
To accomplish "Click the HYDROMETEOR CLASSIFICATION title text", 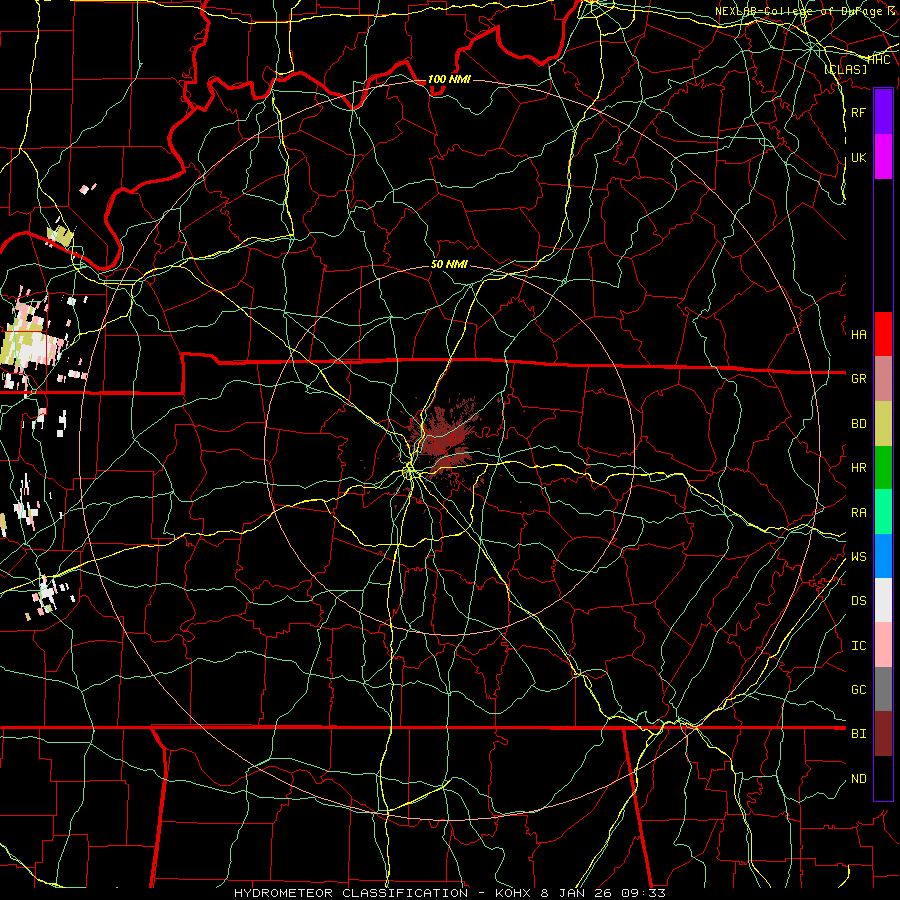I will [x=351, y=893].
